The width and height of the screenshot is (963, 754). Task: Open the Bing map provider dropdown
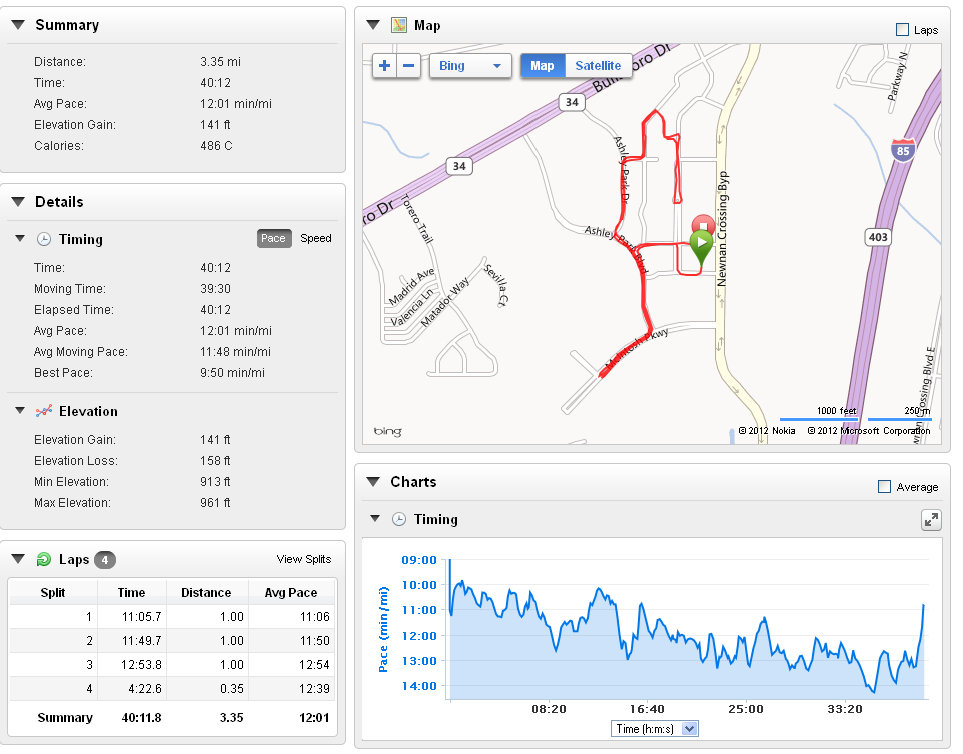coord(470,66)
